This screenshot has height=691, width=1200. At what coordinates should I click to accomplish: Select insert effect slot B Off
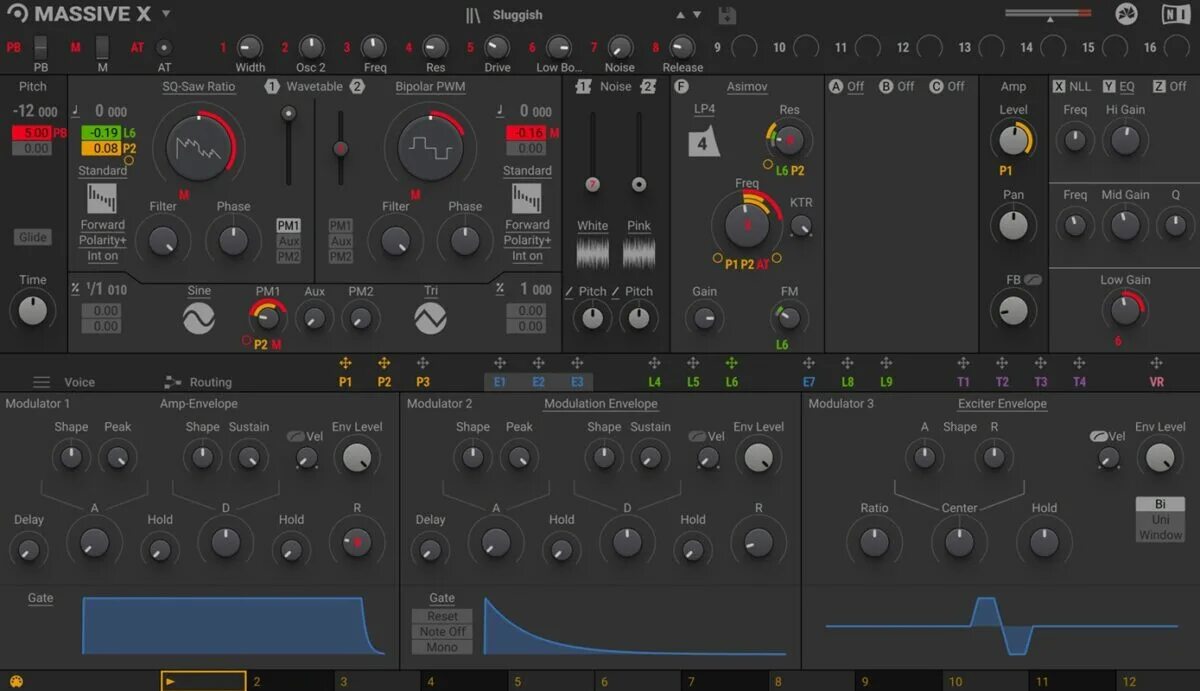point(896,87)
